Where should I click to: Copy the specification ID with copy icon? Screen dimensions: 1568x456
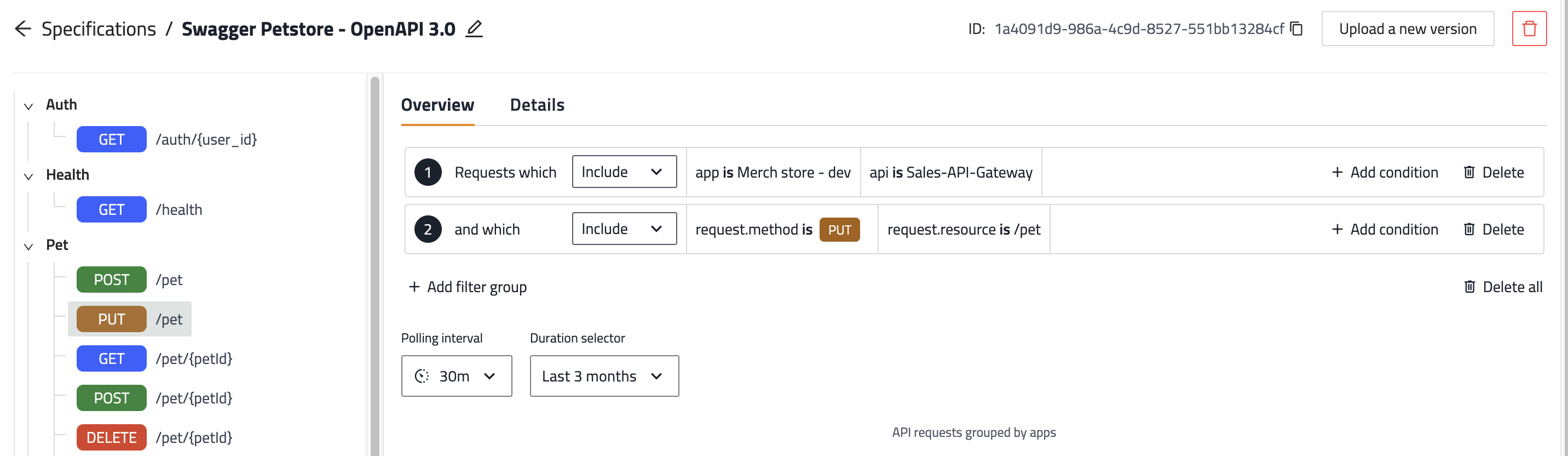coord(1296,29)
